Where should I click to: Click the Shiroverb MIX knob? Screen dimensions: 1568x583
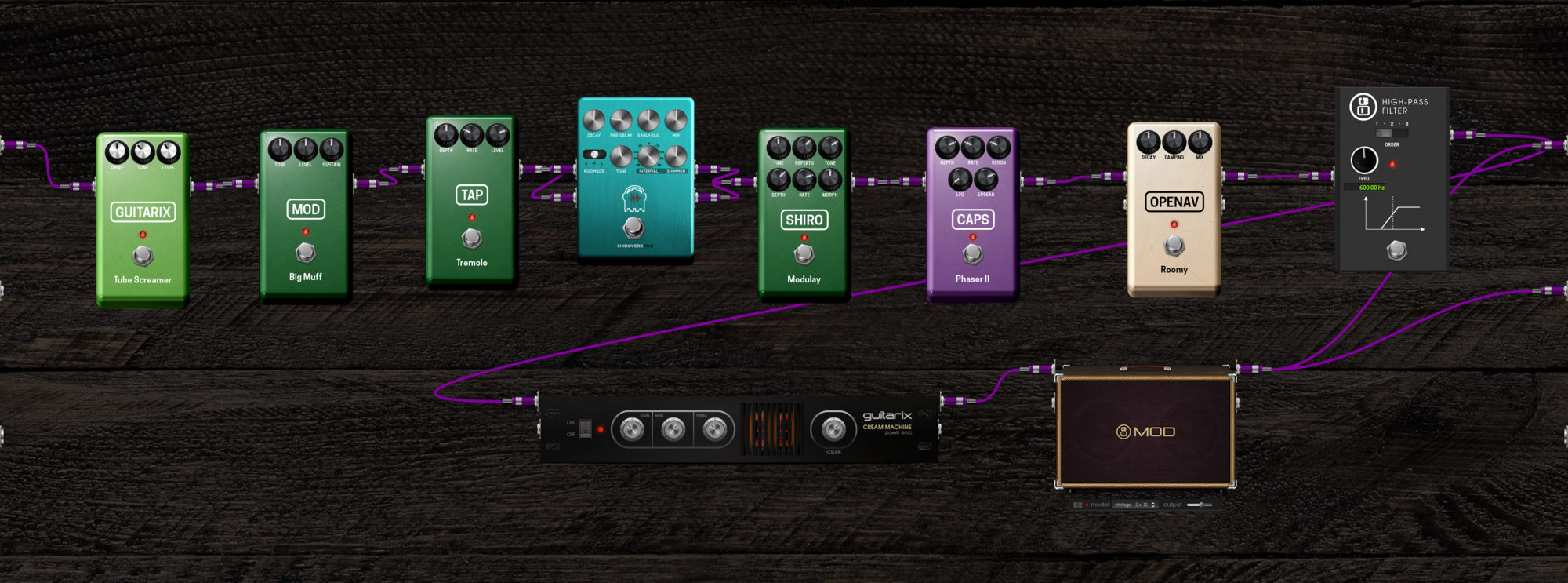click(676, 120)
